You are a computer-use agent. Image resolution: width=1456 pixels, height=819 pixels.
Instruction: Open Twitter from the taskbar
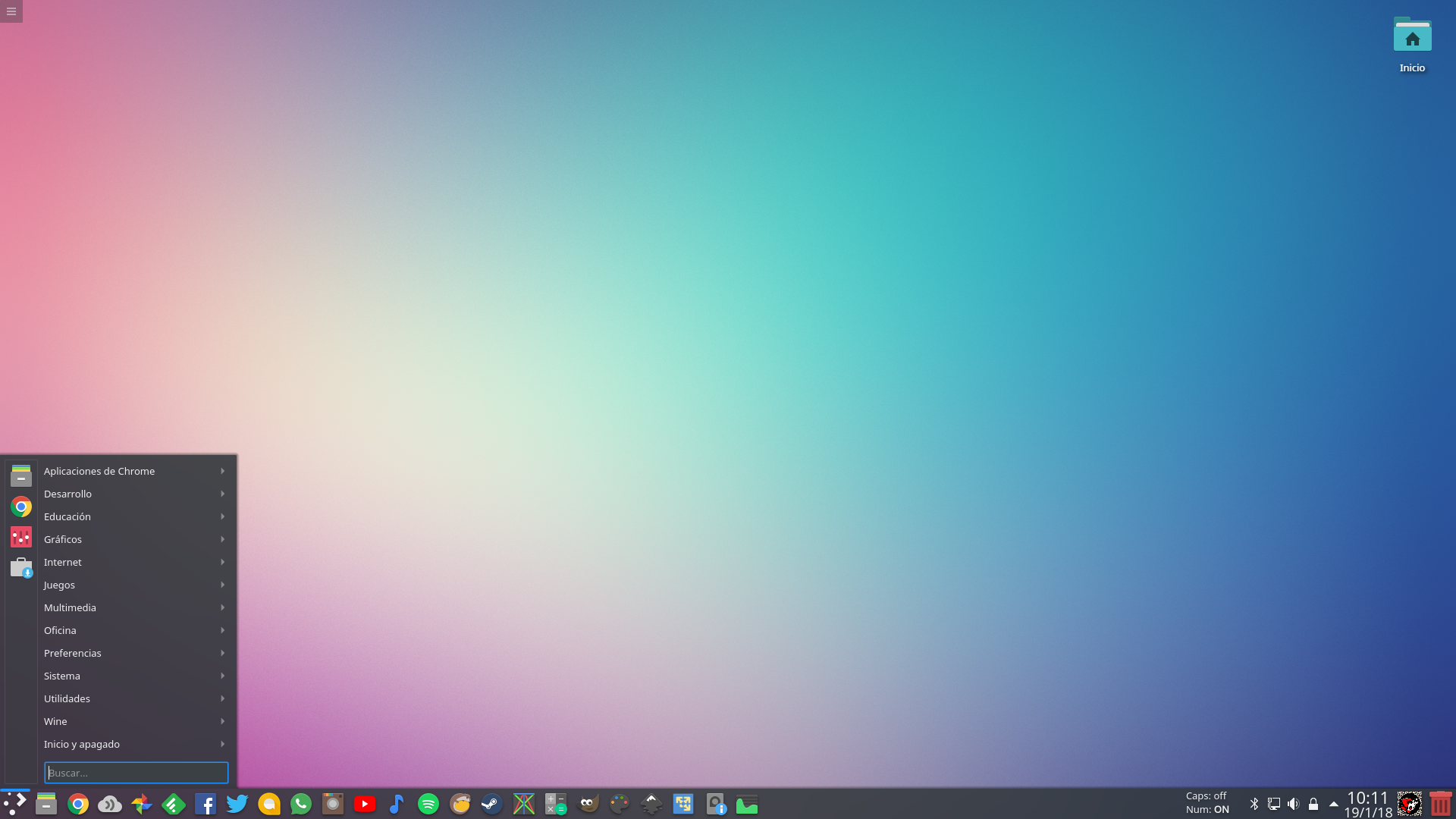(x=237, y=804)
